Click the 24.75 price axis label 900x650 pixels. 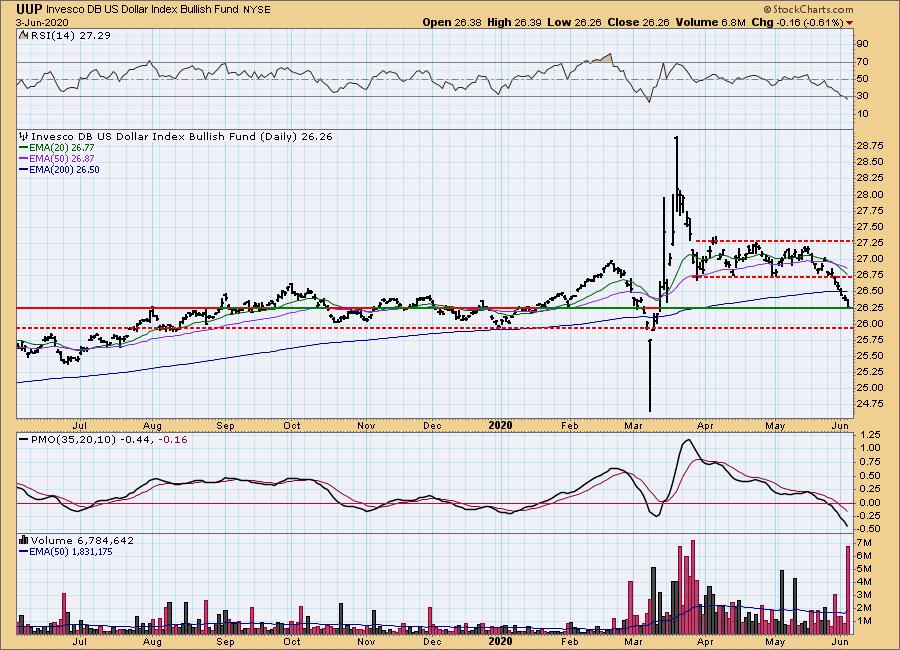tap(870, 404)
